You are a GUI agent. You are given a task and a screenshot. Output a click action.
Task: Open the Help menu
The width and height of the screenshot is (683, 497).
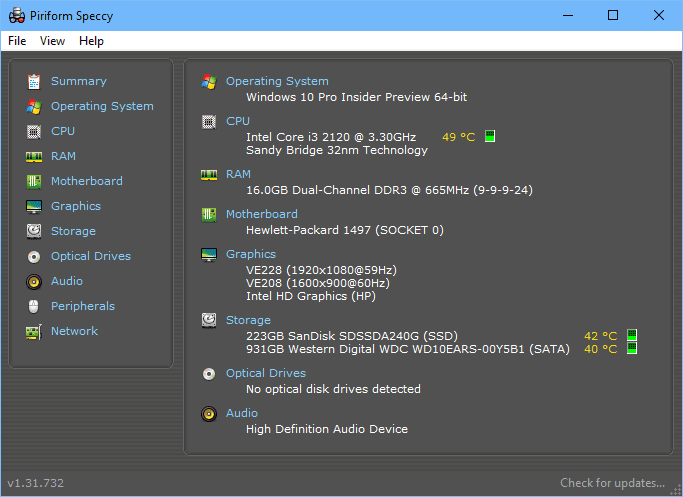click(91, 41)
